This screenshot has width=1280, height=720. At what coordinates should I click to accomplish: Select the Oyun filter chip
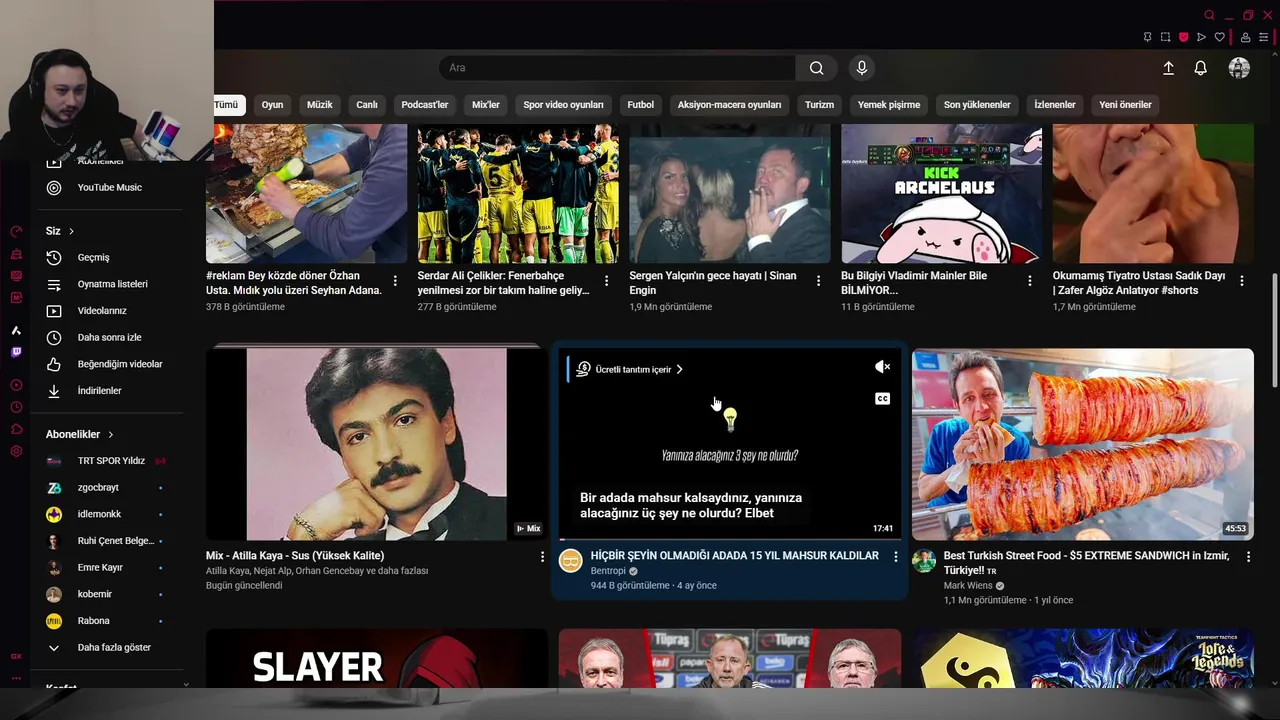272,104
